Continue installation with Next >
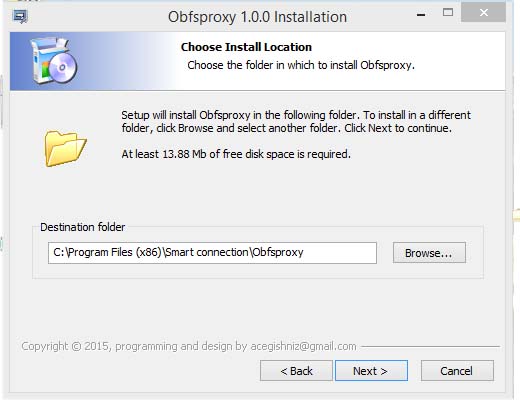 click(371, 371)
